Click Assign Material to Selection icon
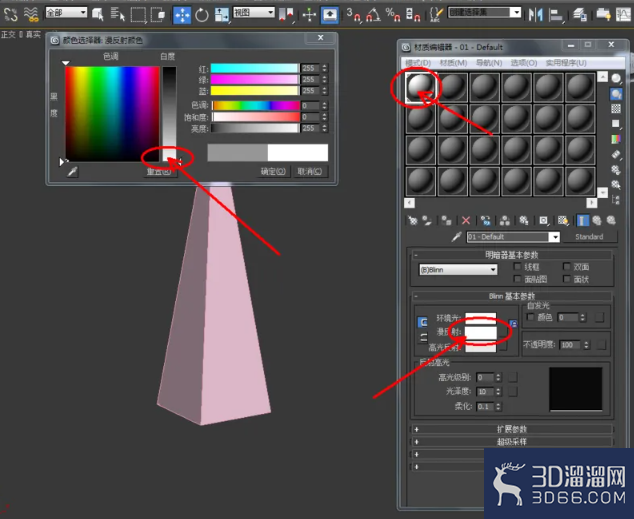The image size is (634, 519). tap(446, 220)
